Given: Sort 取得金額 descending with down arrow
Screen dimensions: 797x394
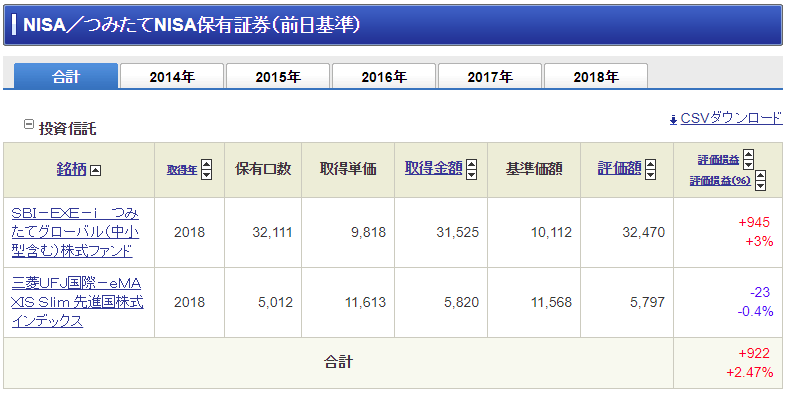Looking at the screenshot, I should point(472,174).
